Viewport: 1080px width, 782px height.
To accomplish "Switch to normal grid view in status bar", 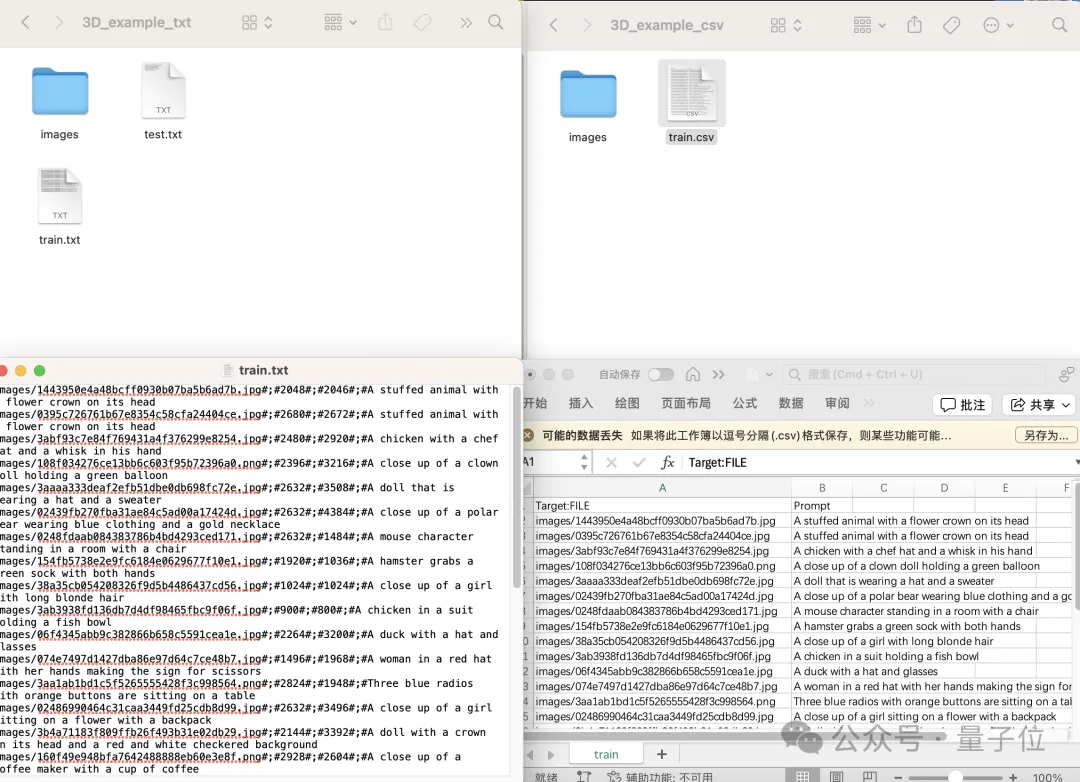I will (803, 776).
